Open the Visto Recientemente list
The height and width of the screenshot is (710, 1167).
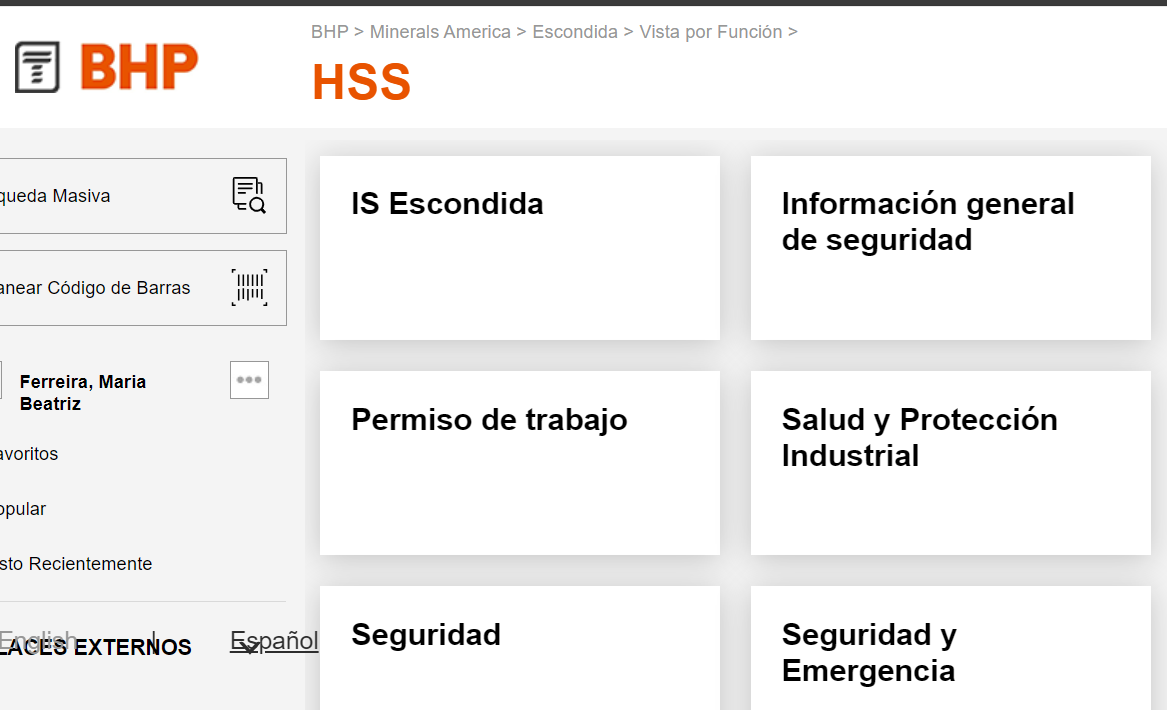[76, 563]
